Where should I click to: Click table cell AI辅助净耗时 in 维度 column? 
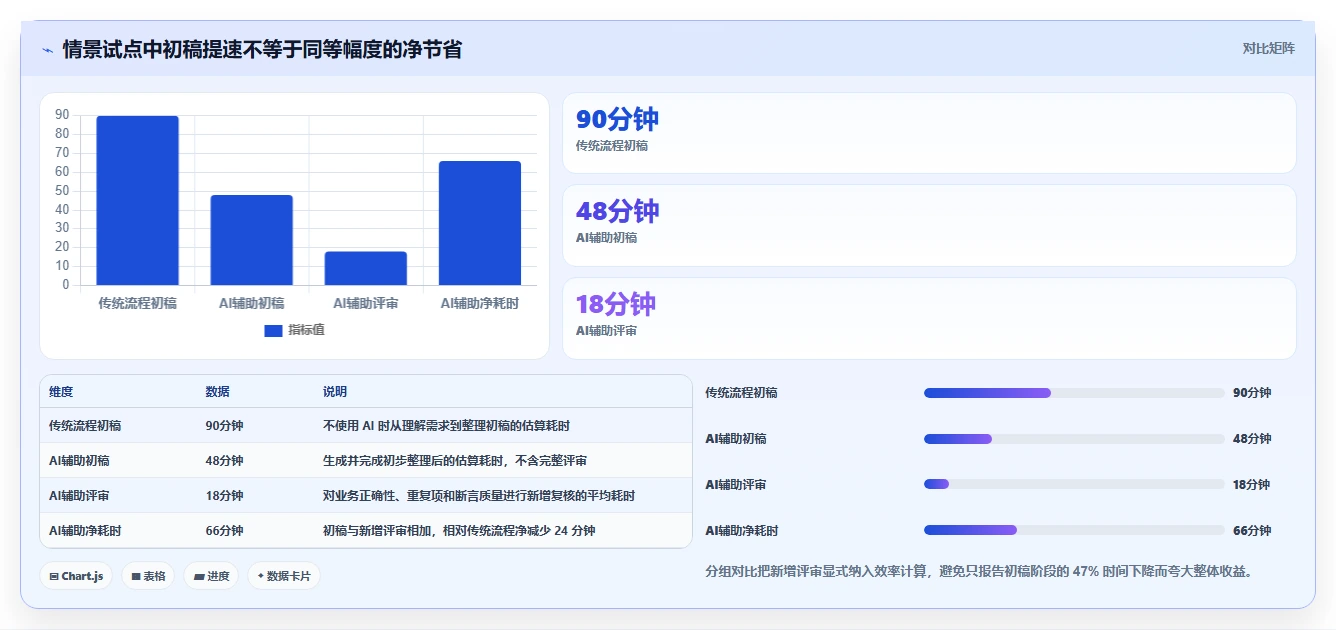coord(85,531)
